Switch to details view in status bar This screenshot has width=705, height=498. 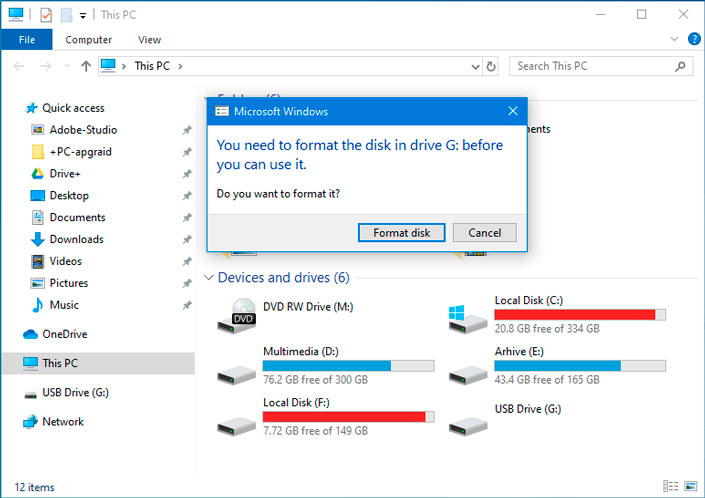point(670,486)
